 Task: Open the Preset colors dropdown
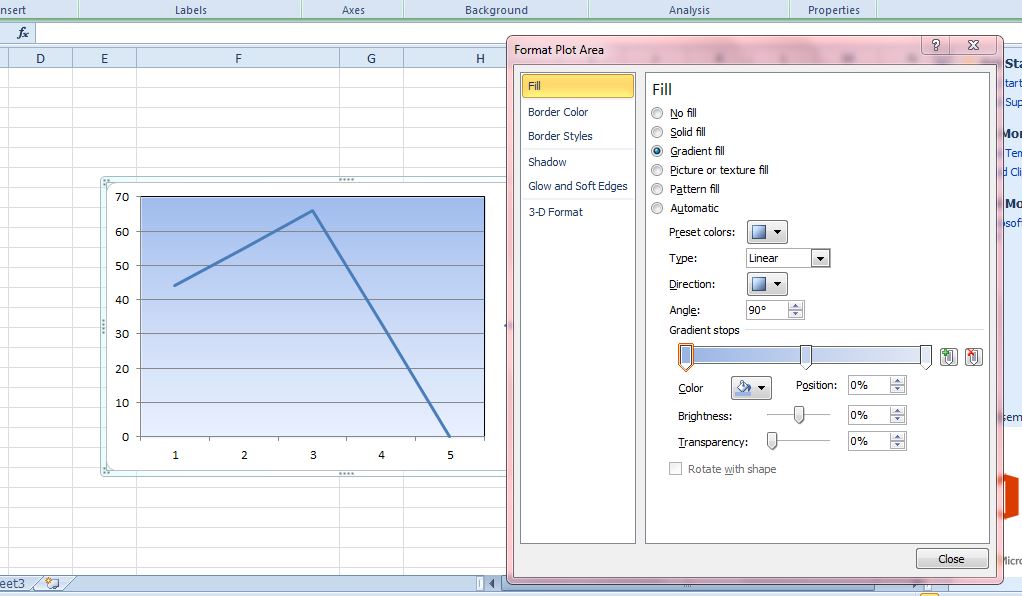point(768,232)
